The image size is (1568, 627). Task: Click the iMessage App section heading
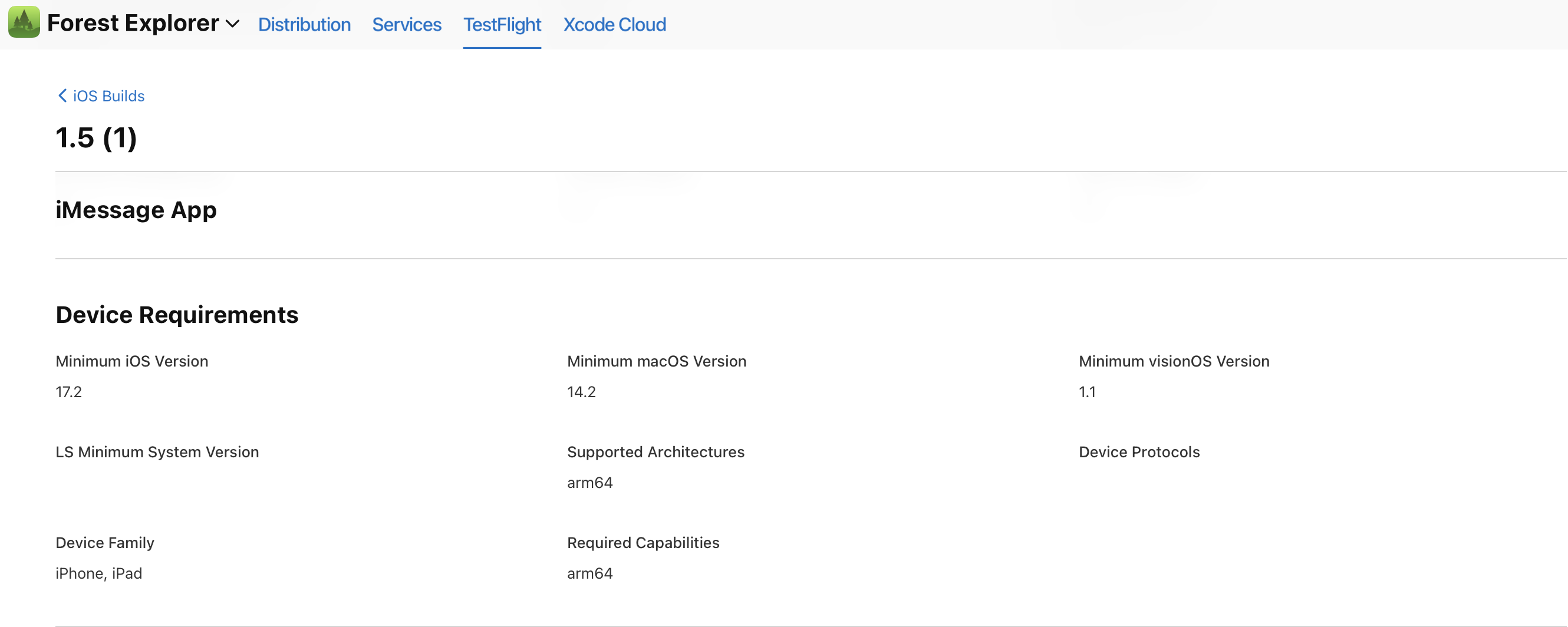(136, 209)
